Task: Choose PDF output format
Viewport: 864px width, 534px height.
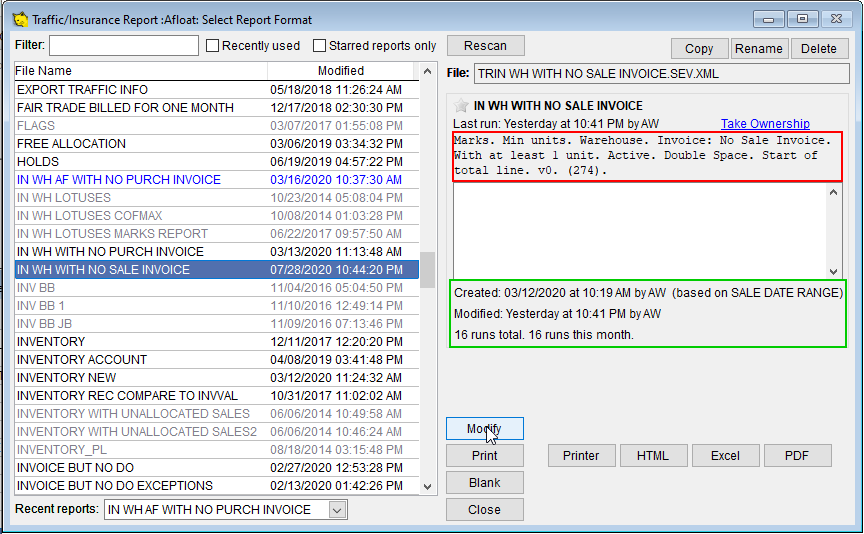Action: (x=797, y=456)
